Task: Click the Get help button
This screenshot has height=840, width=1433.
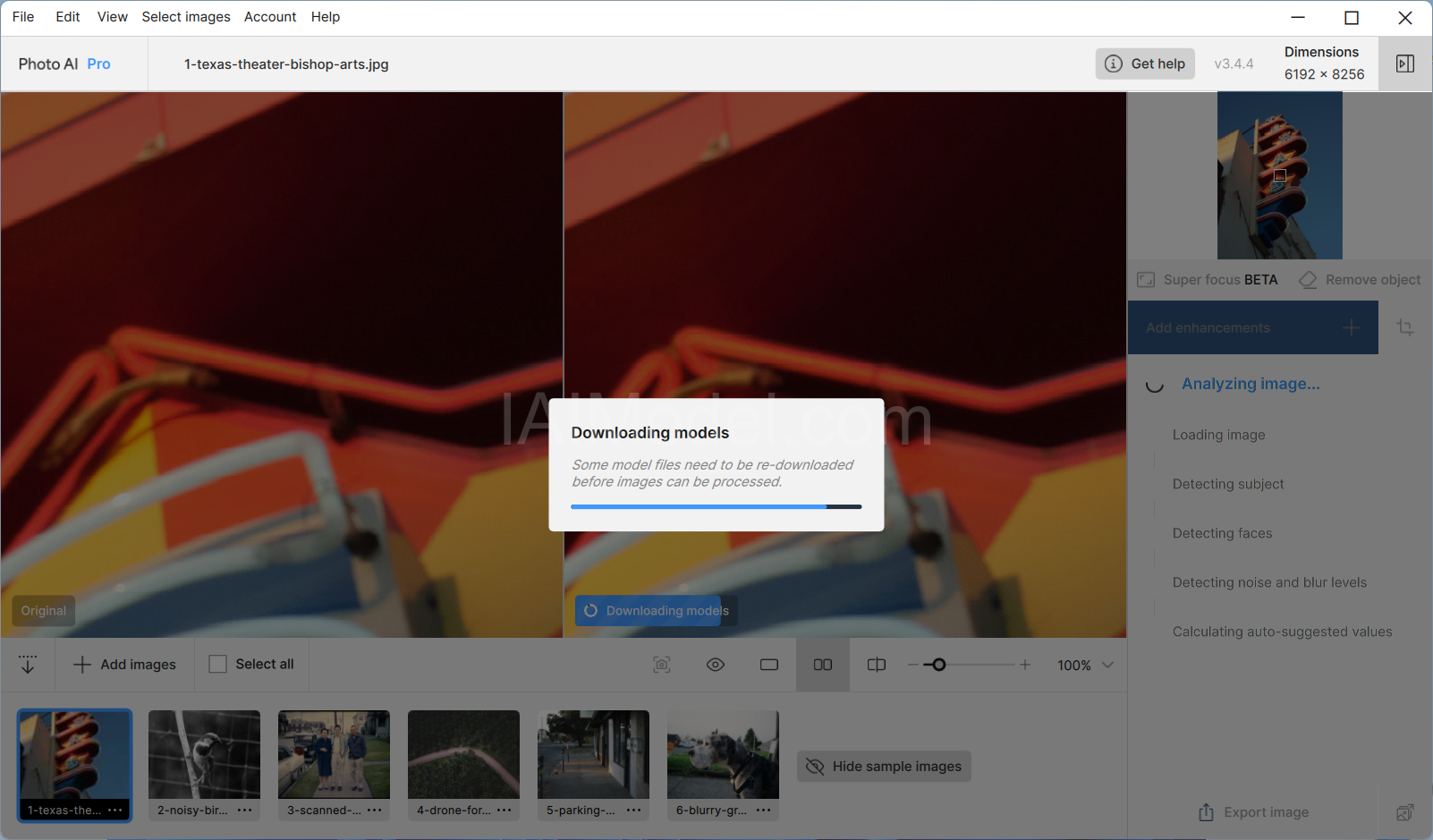Action: pos(1145,64)
